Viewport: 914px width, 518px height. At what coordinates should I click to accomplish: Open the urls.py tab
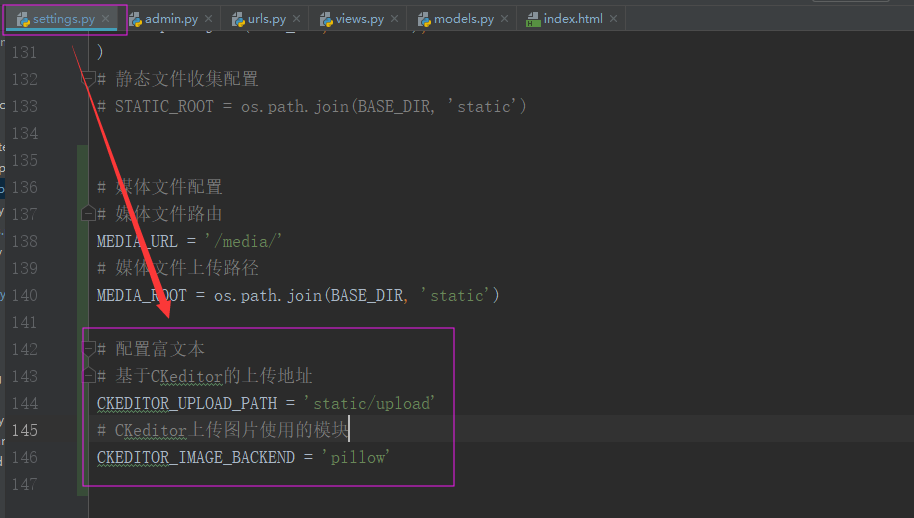tap(267, 19)
